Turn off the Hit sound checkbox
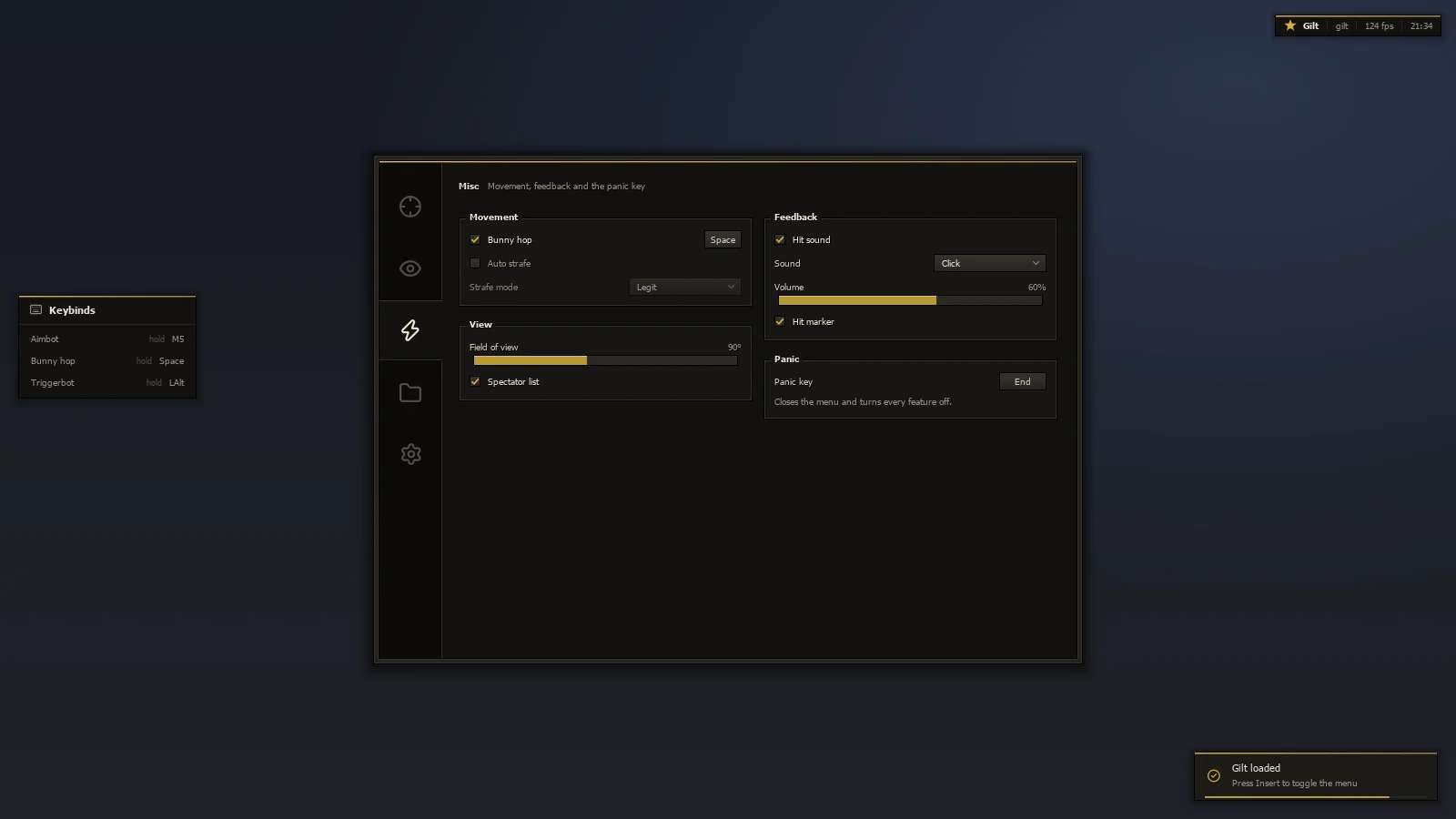Image resolution: width=1456 pixels, height=819 pixels. [x=780, y=239]
